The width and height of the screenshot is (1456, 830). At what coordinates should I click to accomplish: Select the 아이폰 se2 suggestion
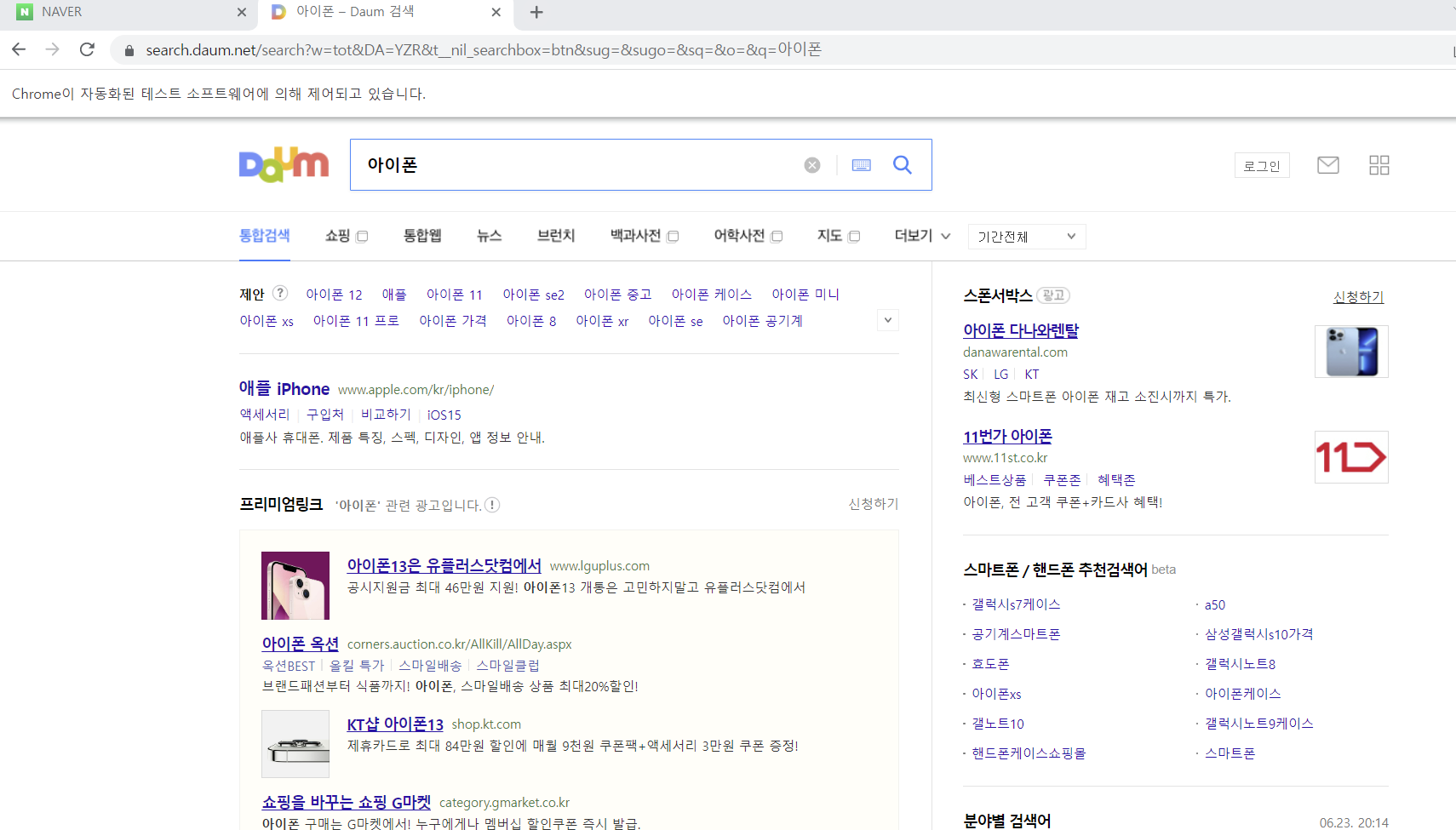(533, 295)
